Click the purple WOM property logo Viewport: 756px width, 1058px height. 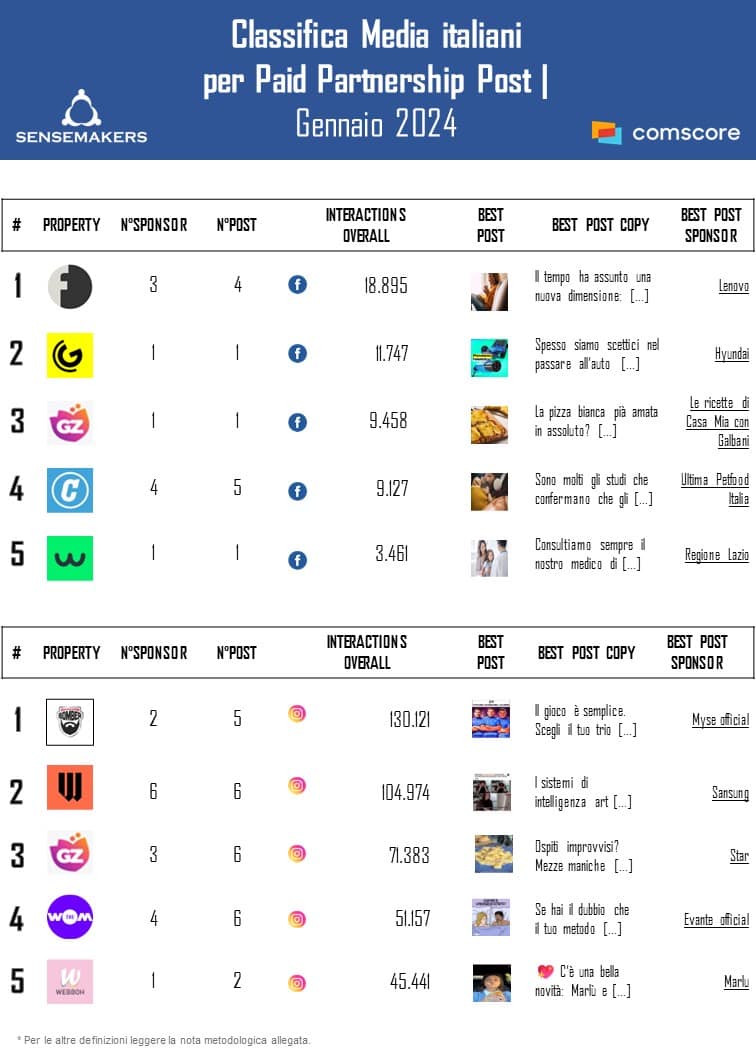click(70, 917)
